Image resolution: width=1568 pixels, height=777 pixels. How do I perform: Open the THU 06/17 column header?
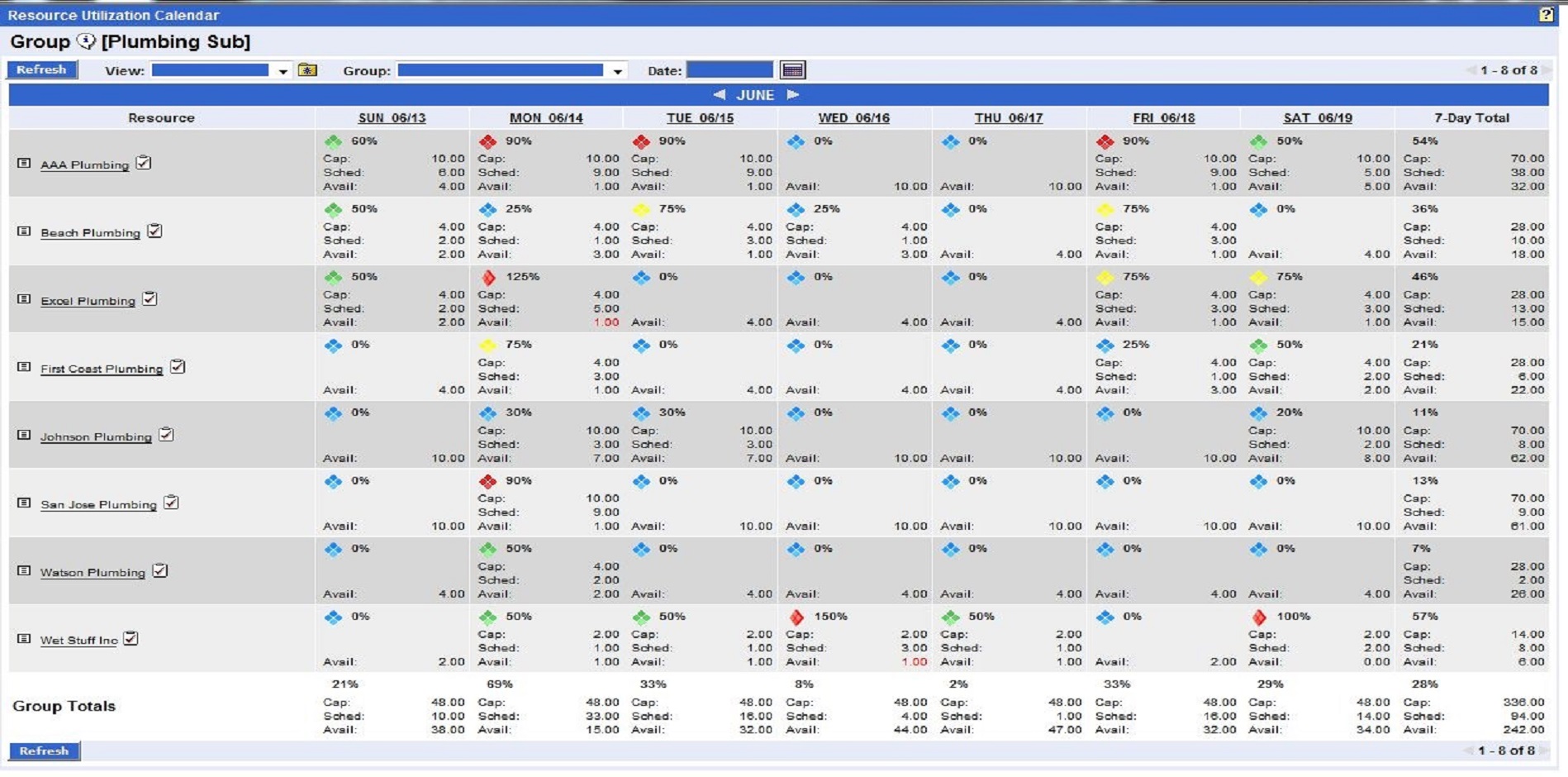click(1008, 118)
